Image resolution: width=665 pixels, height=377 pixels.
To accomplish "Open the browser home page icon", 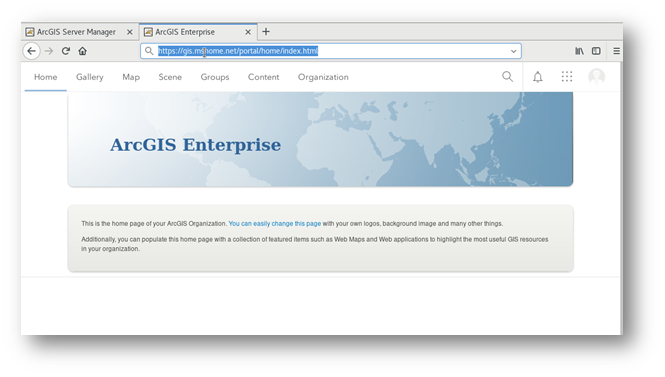I will 82,51.
